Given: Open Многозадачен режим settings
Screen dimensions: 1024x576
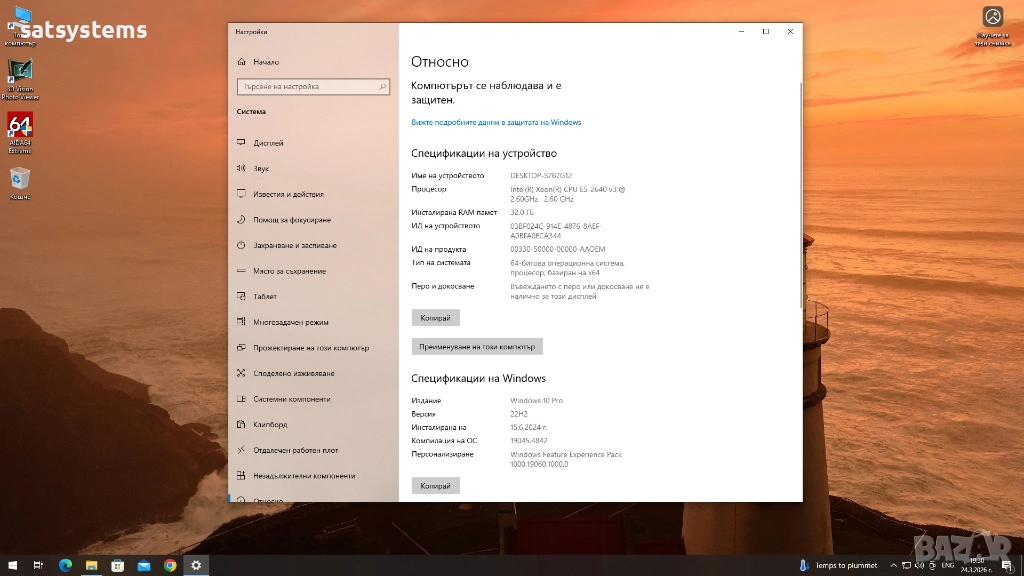Looking at the screenshot, I should click(290, 322).
